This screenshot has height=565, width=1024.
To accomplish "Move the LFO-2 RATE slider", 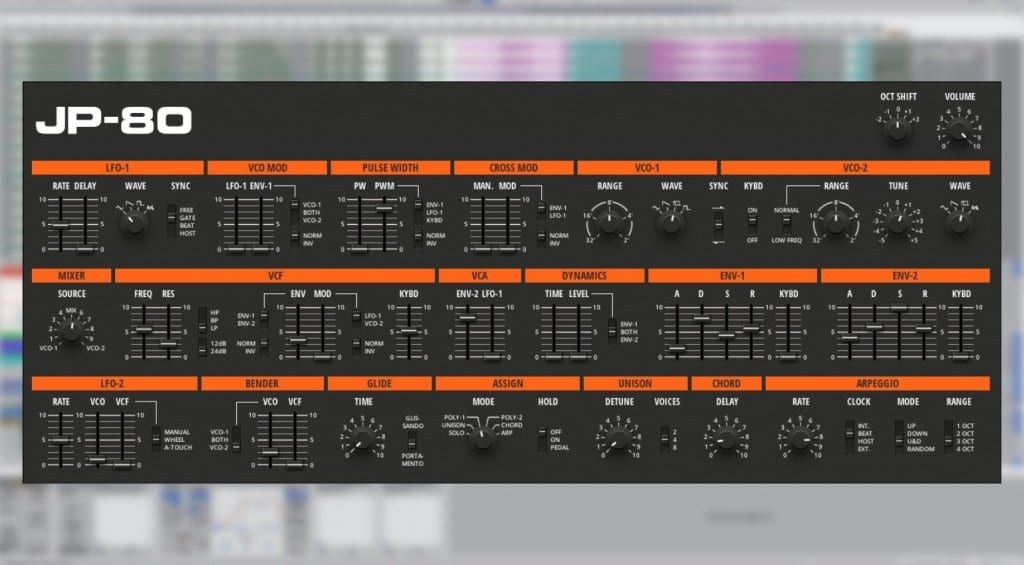I will coord(60,440).
